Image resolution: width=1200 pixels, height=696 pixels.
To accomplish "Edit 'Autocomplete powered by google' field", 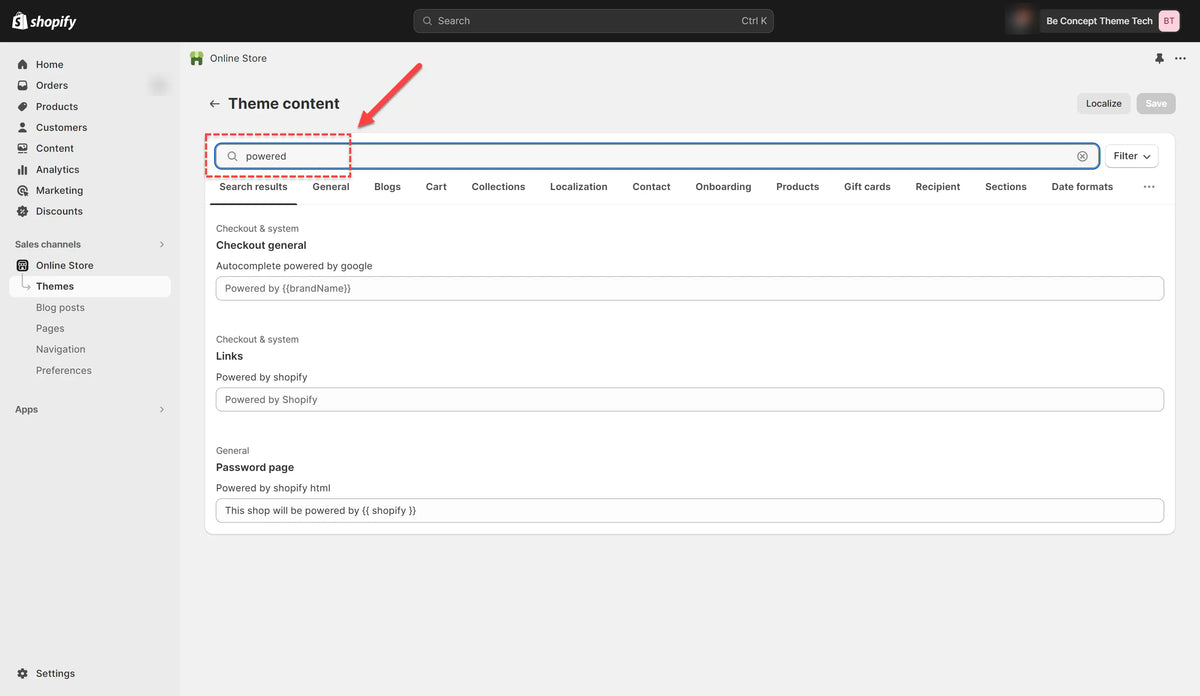I will coord(690,288).
